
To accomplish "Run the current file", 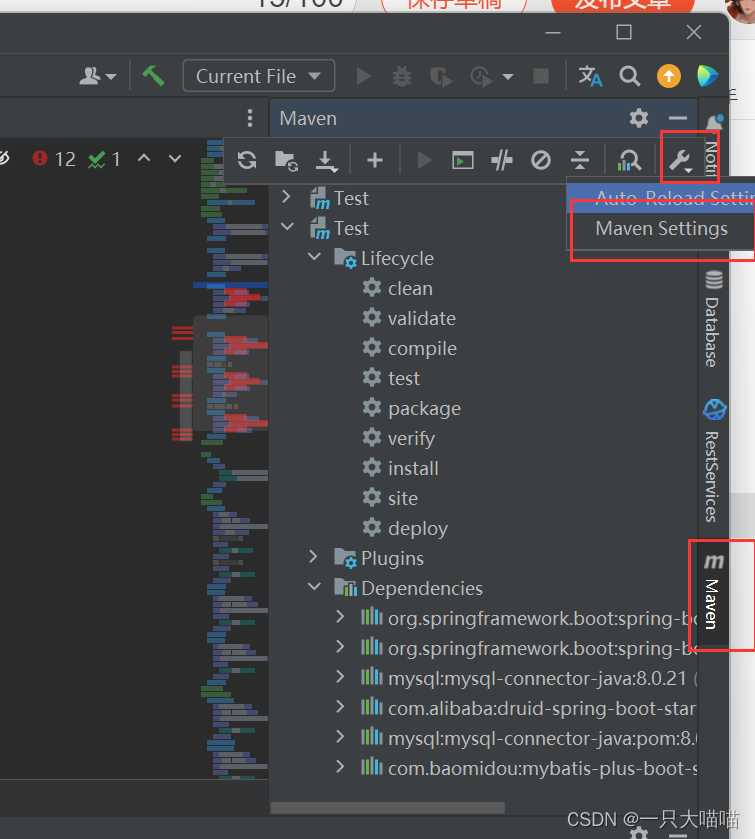I will [x=364, y=76].
